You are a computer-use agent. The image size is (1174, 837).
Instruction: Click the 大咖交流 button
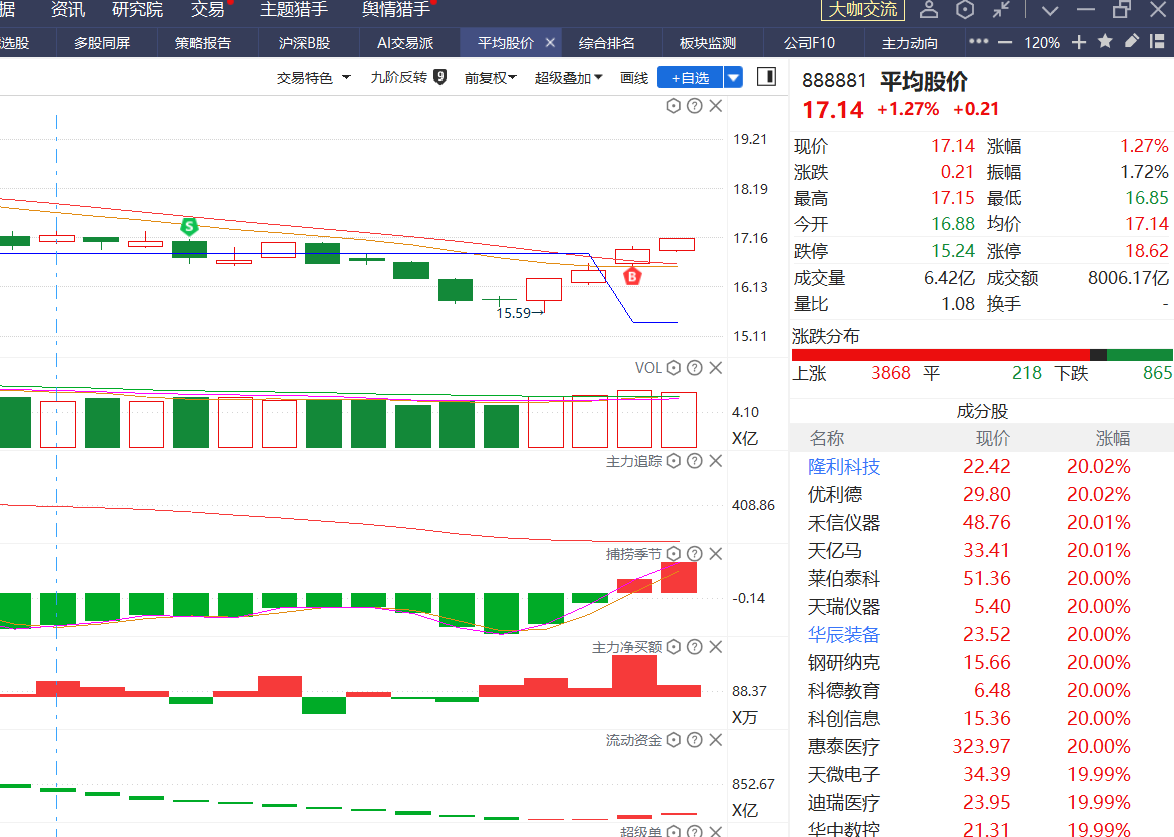click(x=863, y=10)
